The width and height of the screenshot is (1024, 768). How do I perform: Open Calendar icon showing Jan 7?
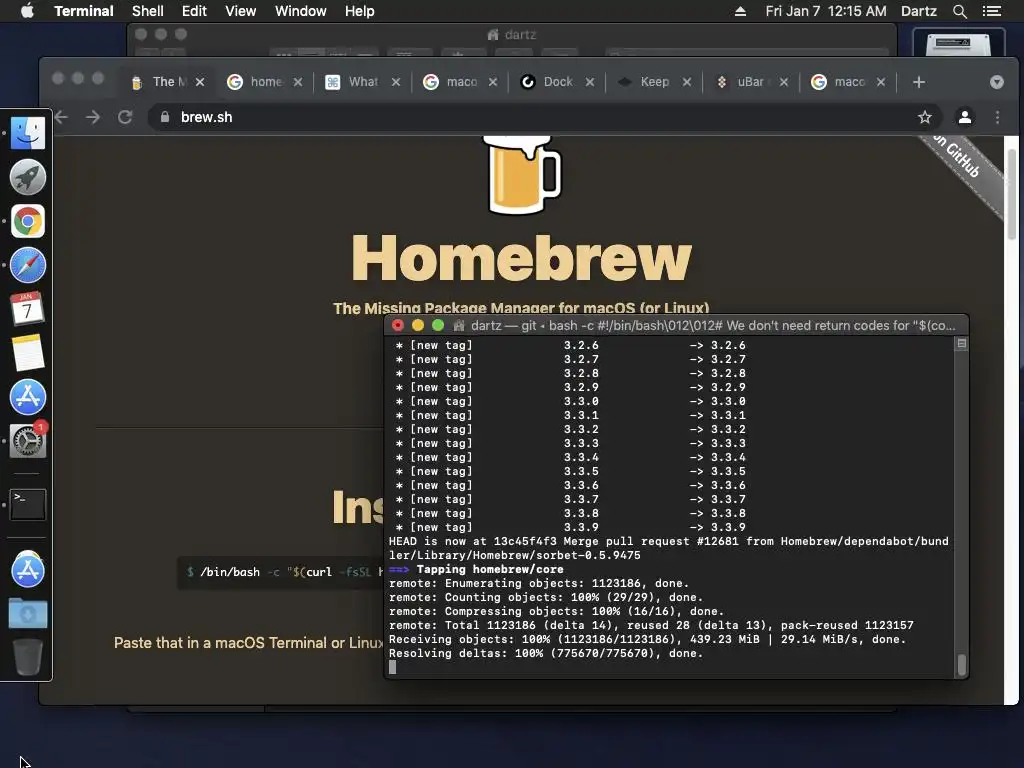27,309
